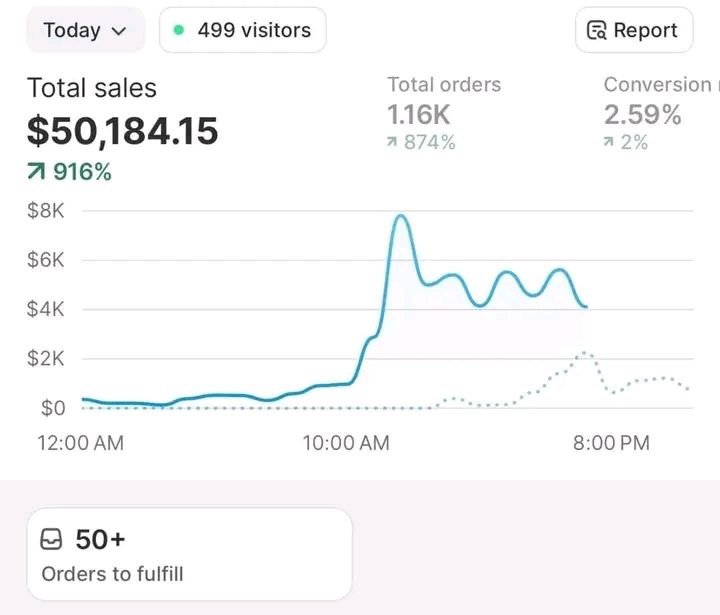Image resolution: width=720 pixels, height=615 pixels.
Task: Click the 10:00 AM axis label
Action: 346,442
